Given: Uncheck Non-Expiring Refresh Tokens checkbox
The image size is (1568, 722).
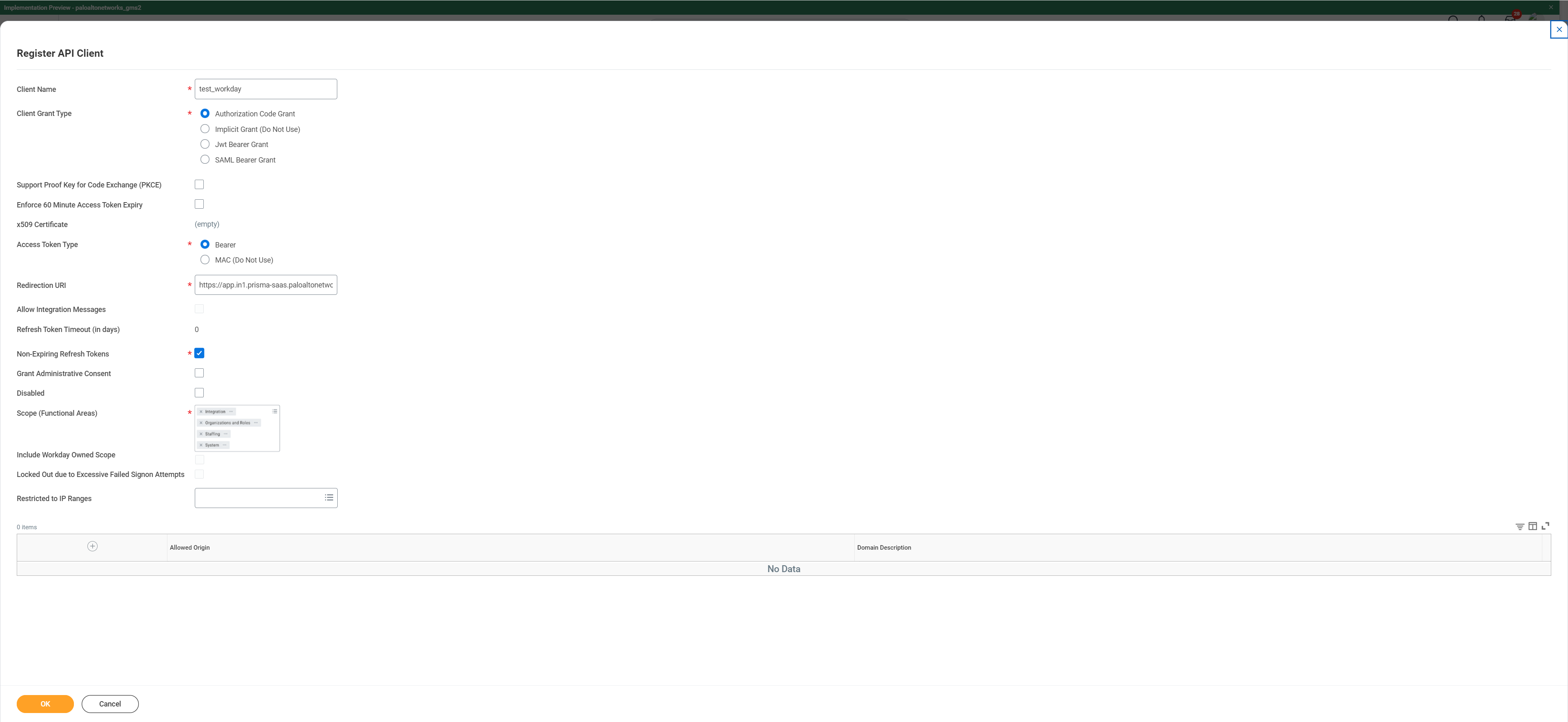Looking at the screenshot, I should (199, 353).
